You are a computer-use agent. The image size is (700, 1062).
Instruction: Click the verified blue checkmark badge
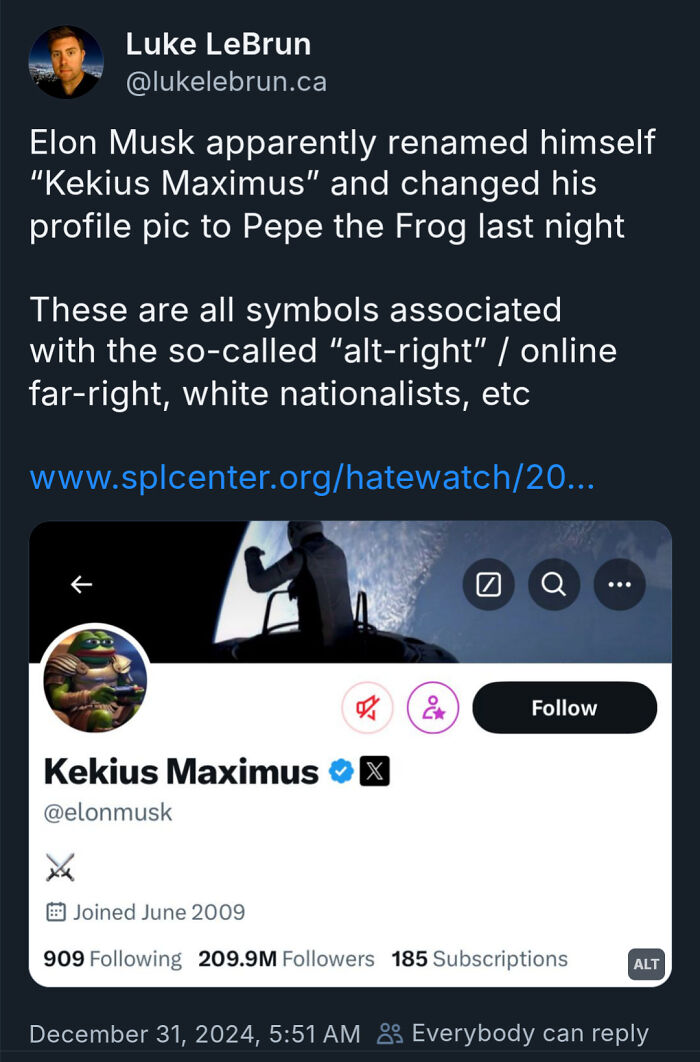[x=341, y=770]
